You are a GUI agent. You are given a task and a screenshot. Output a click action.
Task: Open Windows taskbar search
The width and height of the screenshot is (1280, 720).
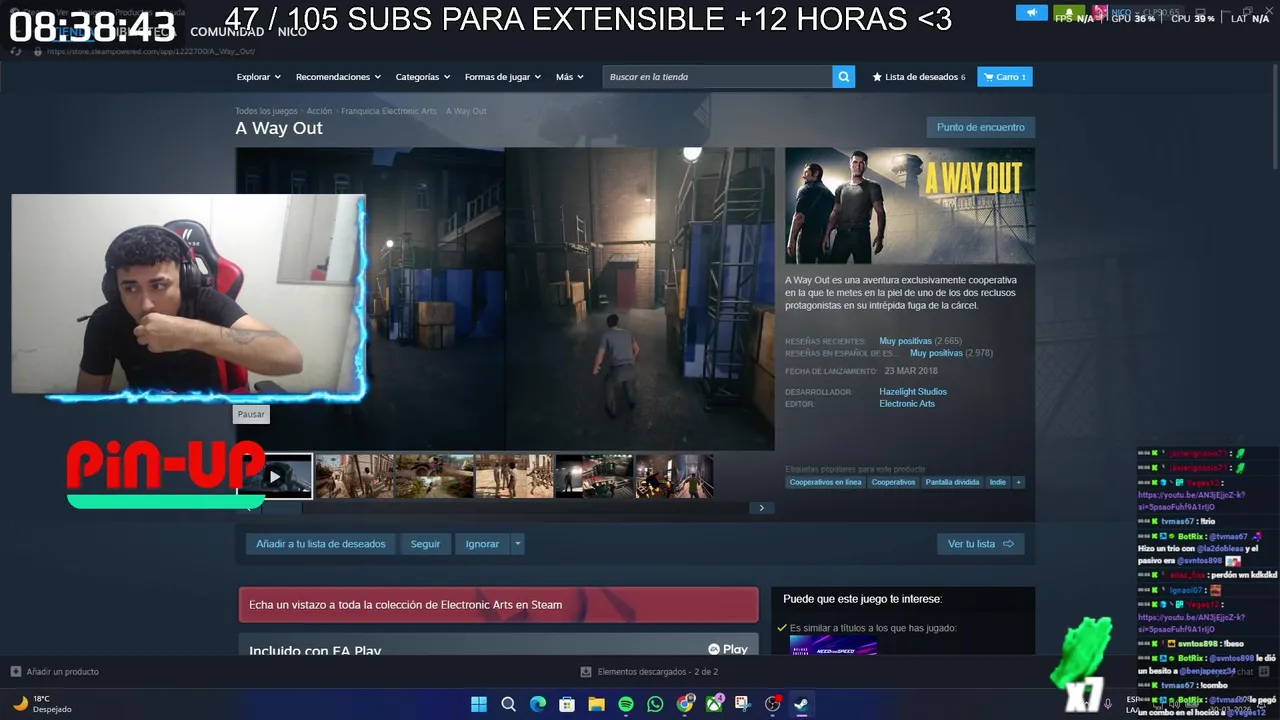coord(508,704)
